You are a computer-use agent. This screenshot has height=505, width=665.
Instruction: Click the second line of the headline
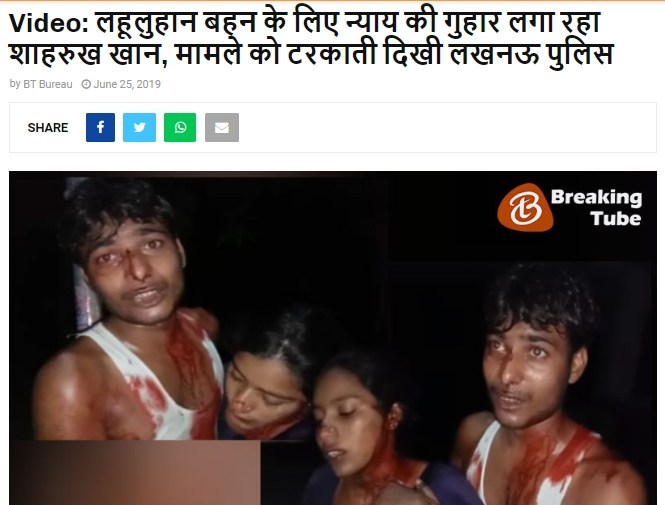tap(311, 54)
